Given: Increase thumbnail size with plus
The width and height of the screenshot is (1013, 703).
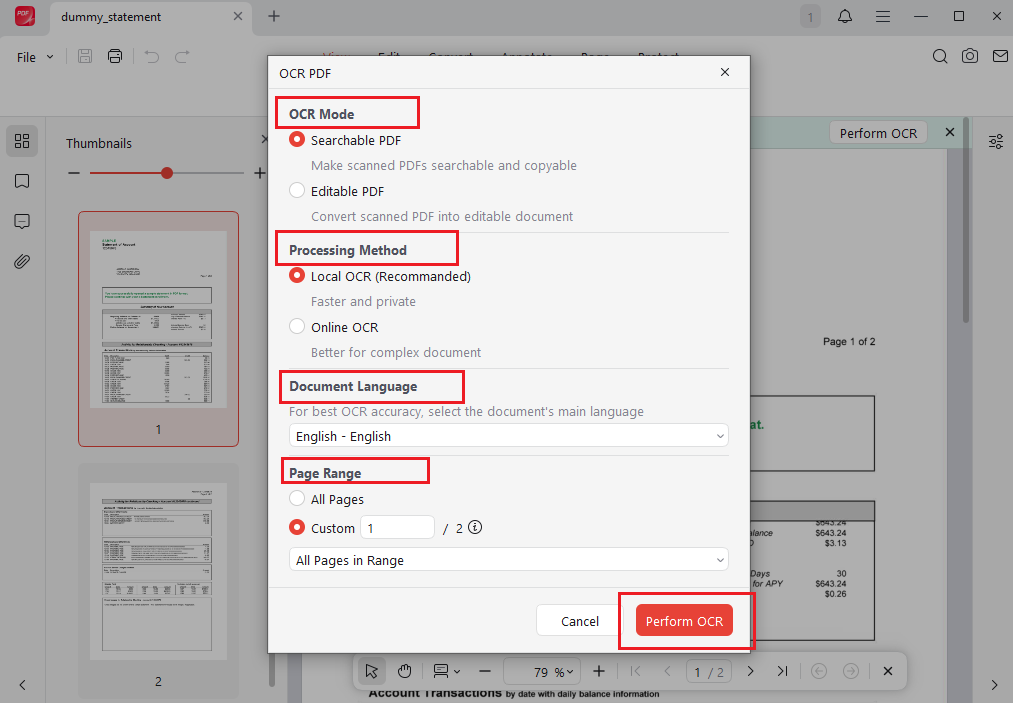Looking at the screenshot, I should [x=259, y=173].
